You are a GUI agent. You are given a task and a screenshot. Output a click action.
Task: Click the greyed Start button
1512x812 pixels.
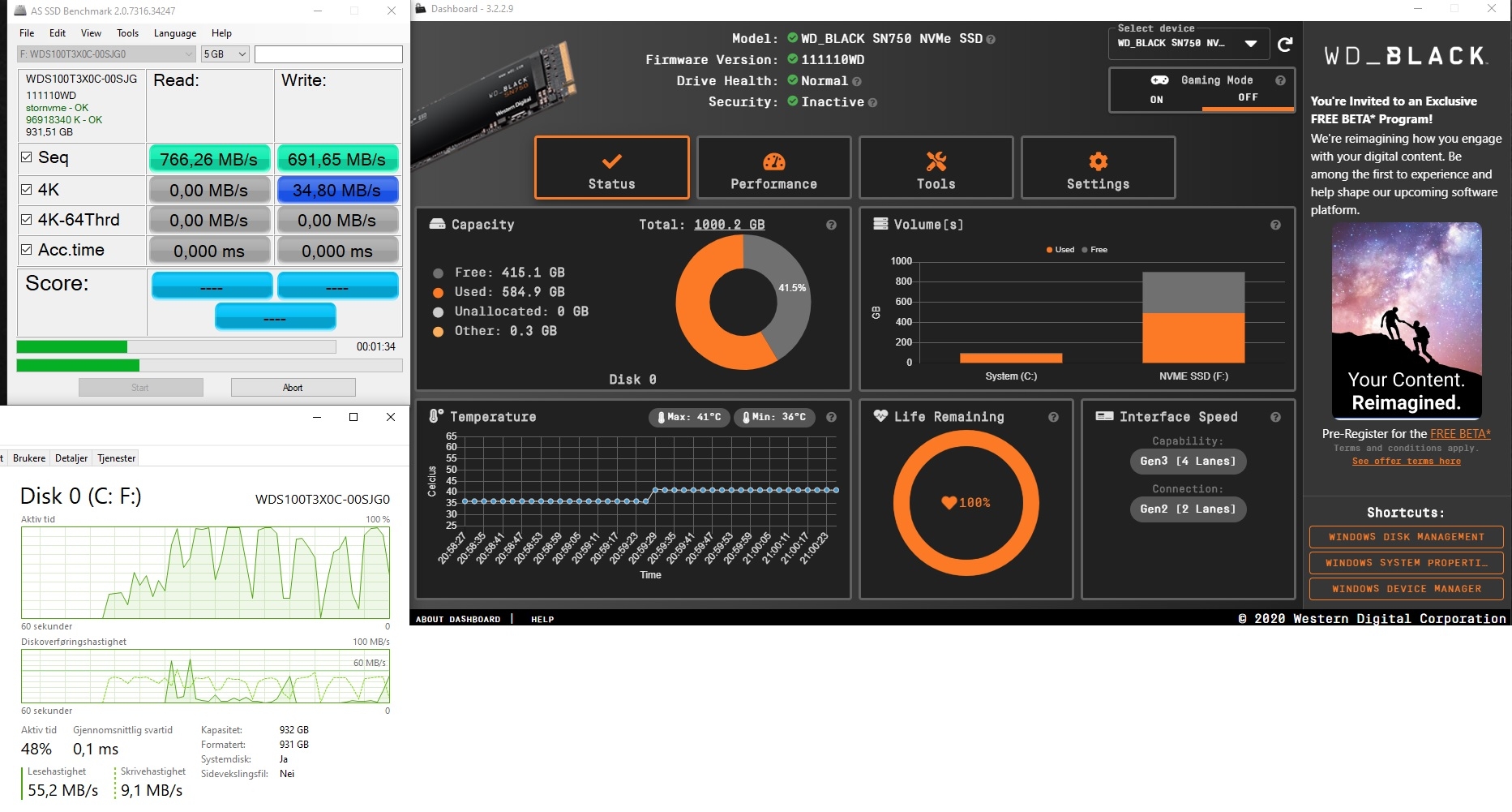click(140, 388)
